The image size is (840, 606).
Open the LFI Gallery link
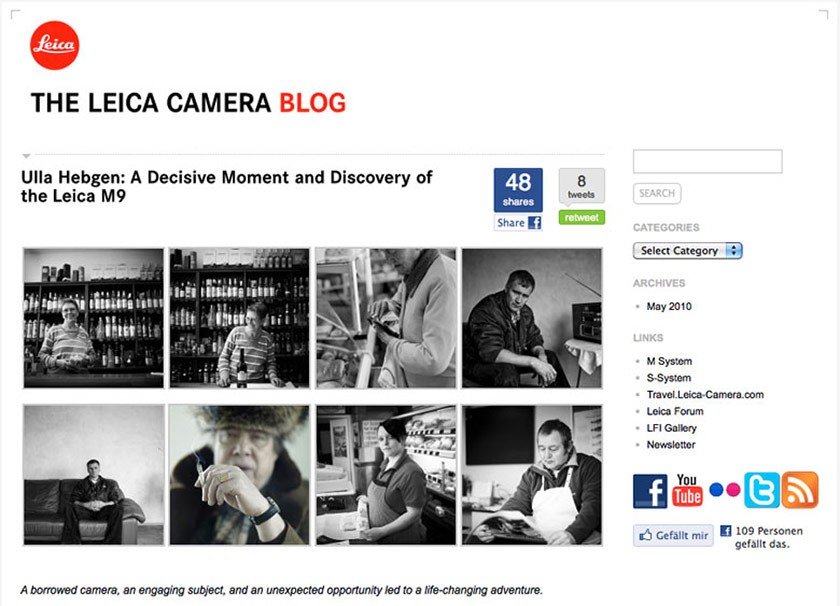(x=671, y=428)
